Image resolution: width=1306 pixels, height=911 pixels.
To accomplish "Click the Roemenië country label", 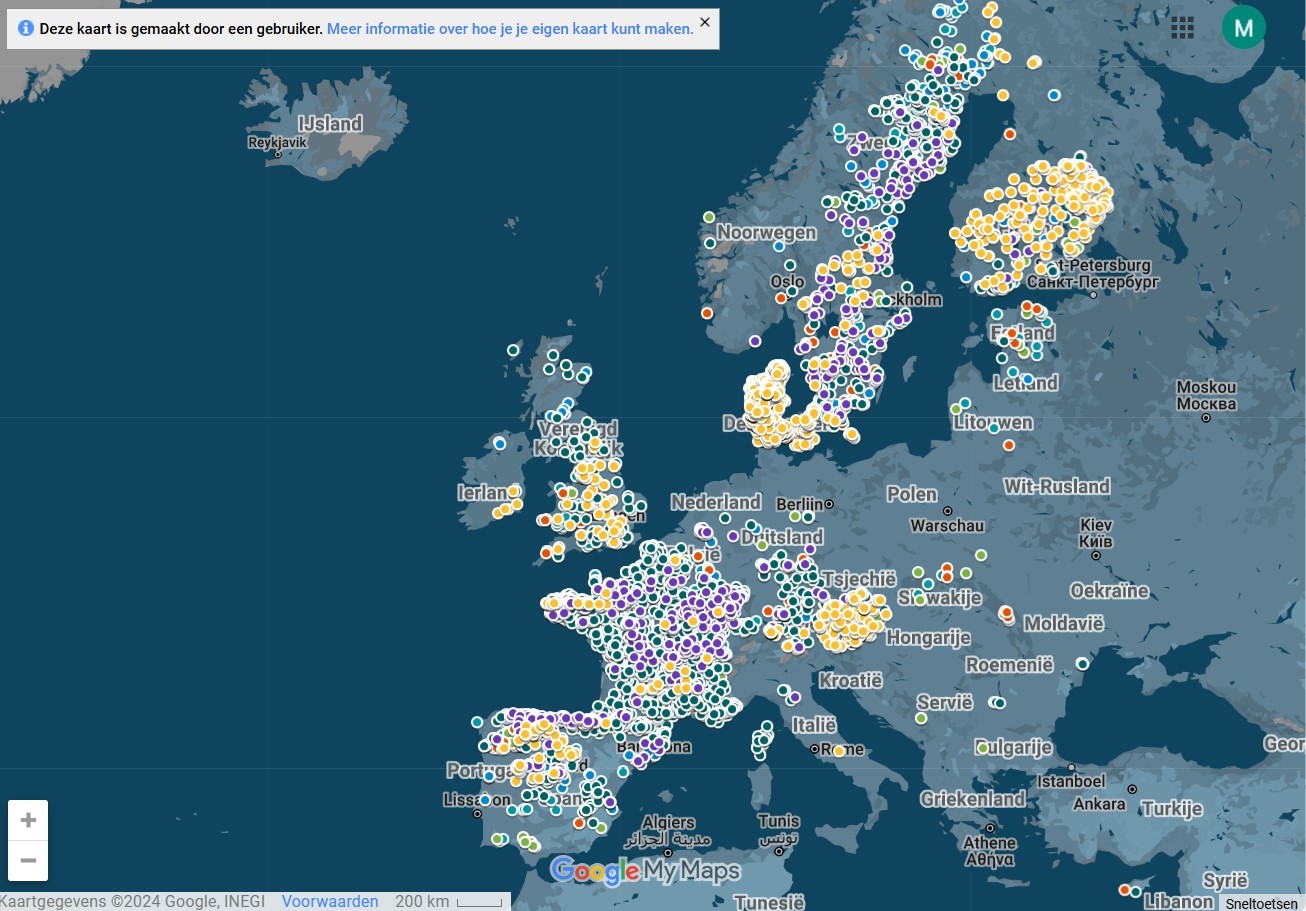I will 1010,664.
